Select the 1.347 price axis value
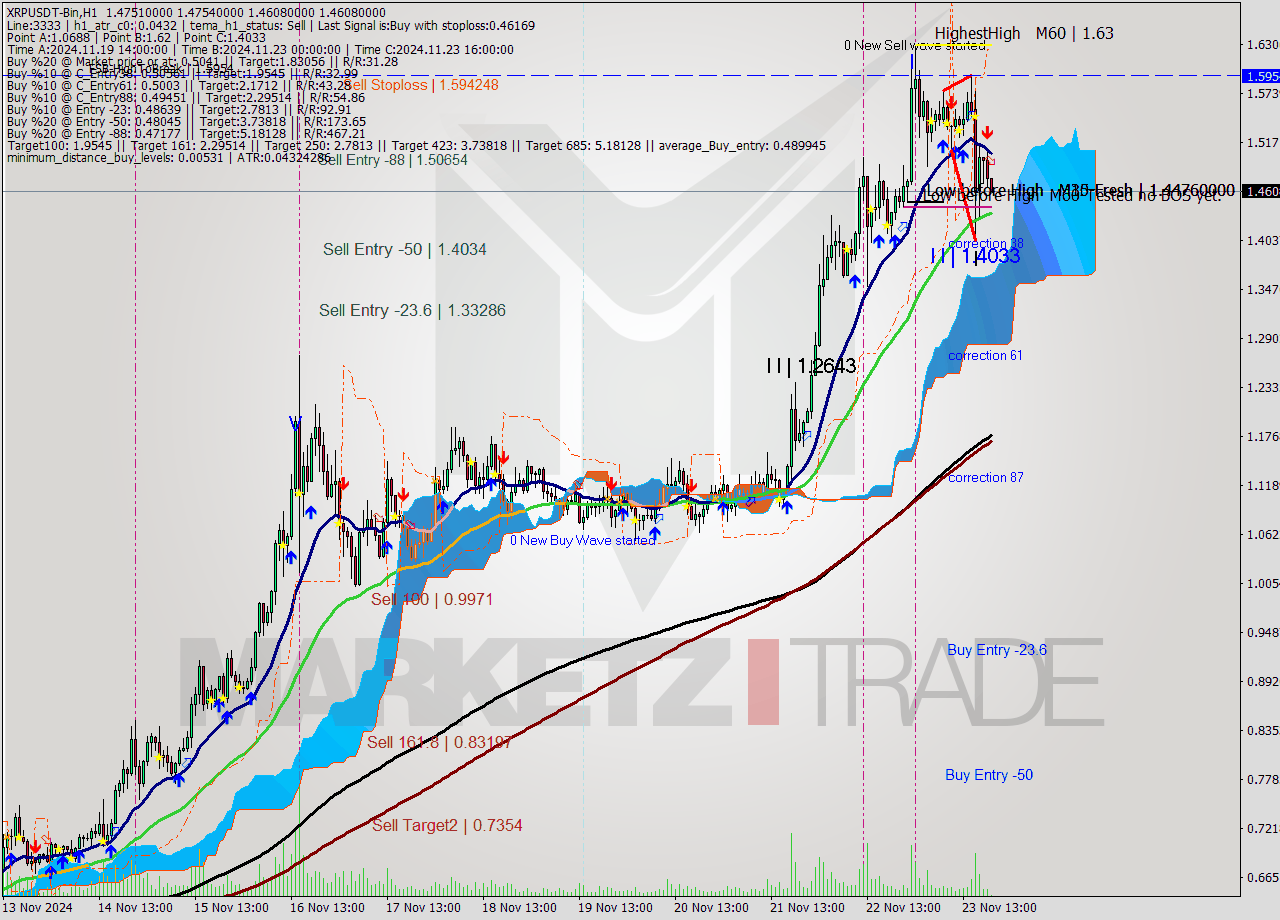The height and width of the screenshot is (920, 1280). (1261, 290)
